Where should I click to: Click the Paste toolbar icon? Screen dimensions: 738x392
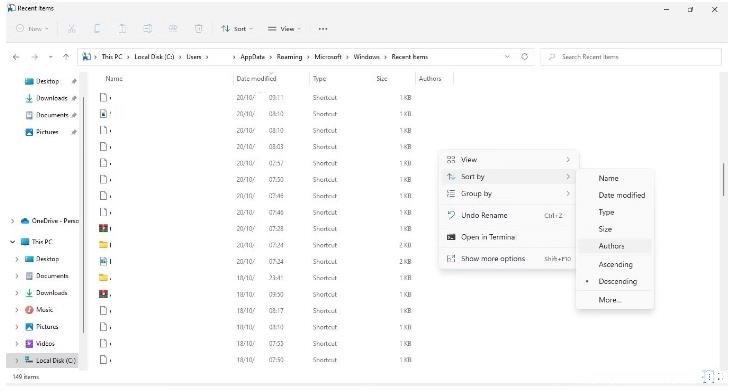(x=122, y=29)
